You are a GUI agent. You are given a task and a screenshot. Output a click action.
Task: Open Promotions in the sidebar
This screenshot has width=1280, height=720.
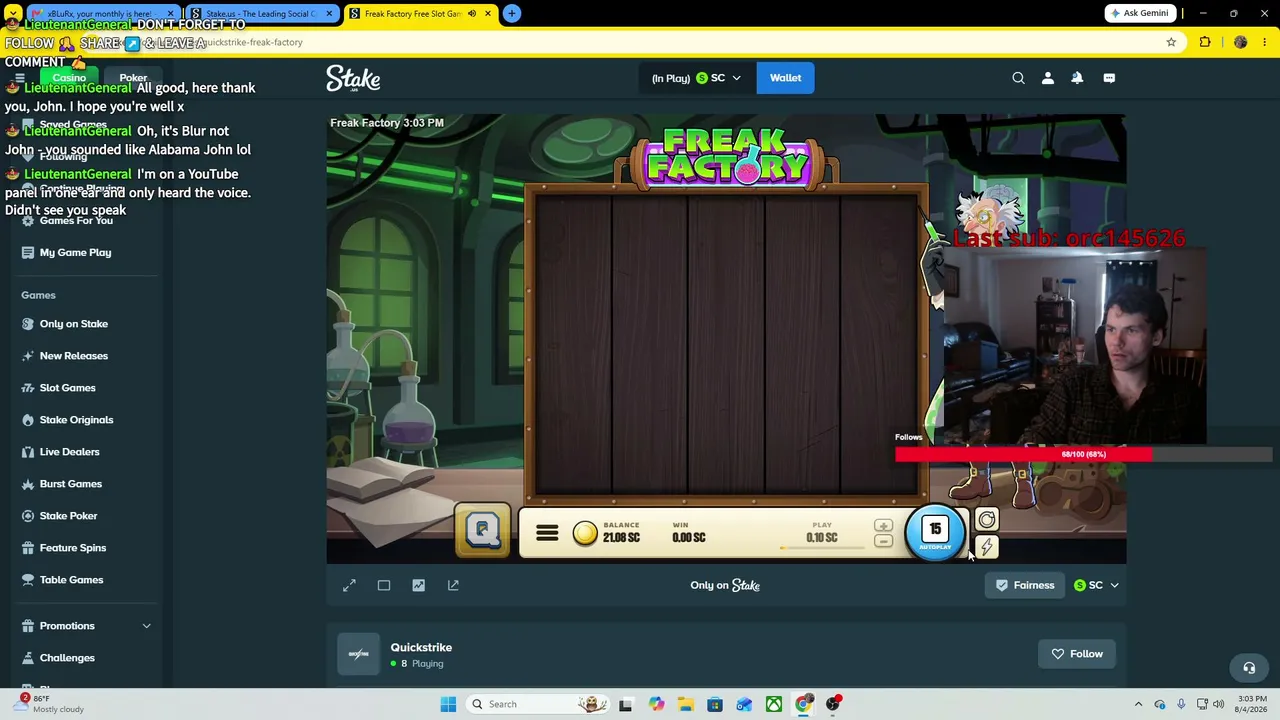coord(67,626)
